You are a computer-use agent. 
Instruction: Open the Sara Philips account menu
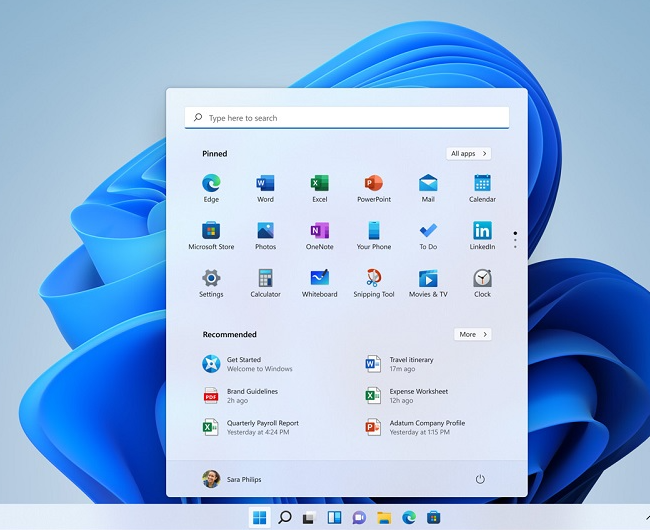[x=232, y=479]
